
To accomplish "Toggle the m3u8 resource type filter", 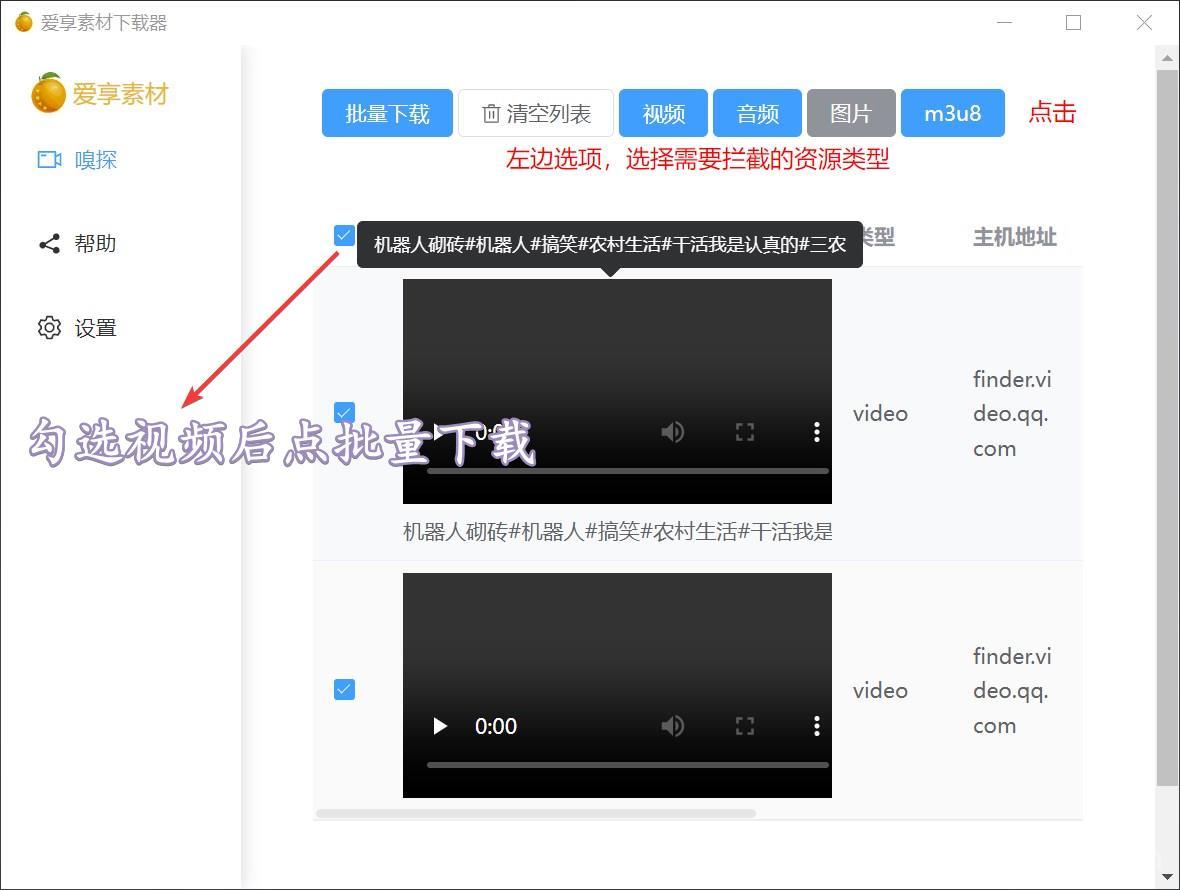I will point(952,113).
